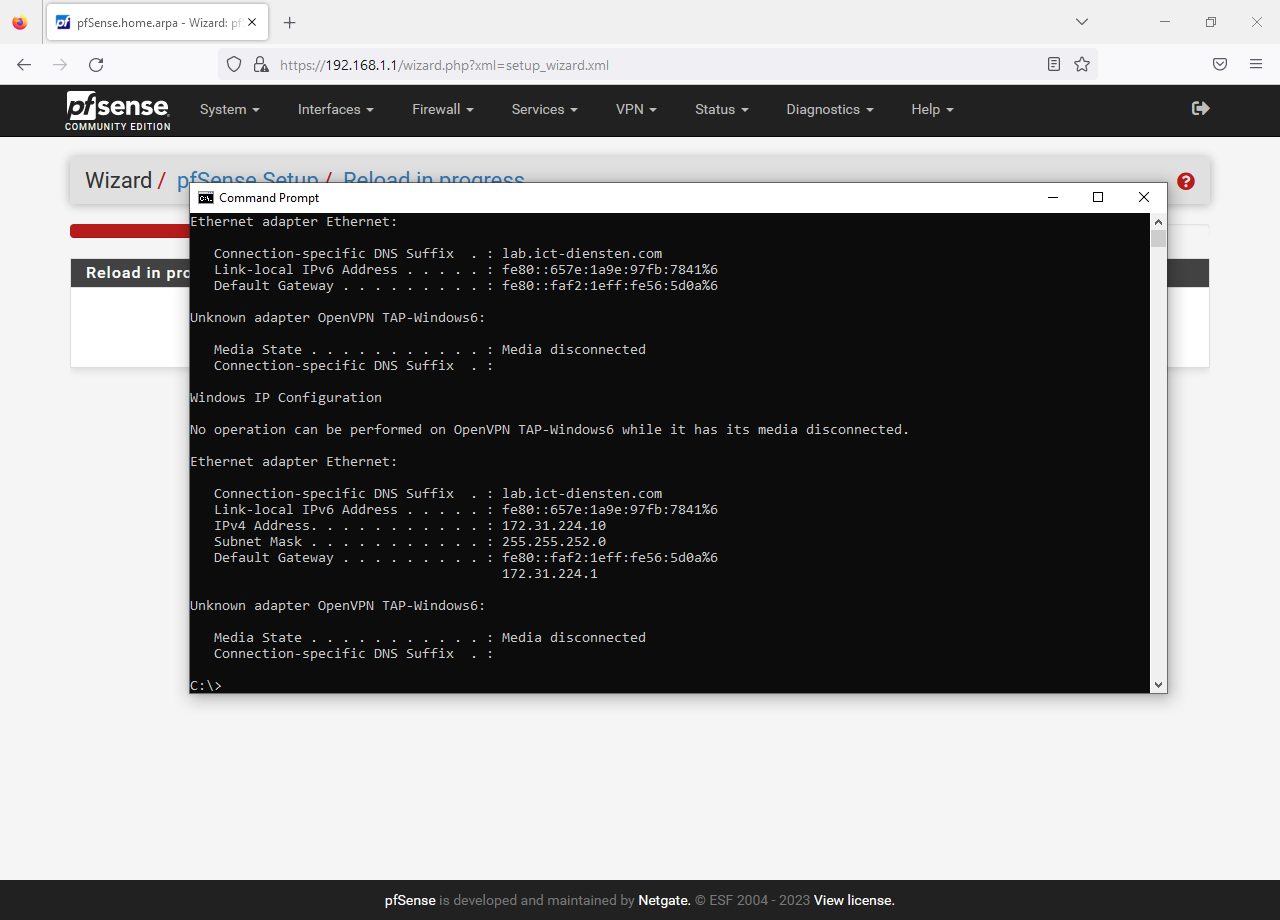Open the System menu
The height and width of the screenshot is (920, 1280).
pyautogui.click(x=230, y=110)
